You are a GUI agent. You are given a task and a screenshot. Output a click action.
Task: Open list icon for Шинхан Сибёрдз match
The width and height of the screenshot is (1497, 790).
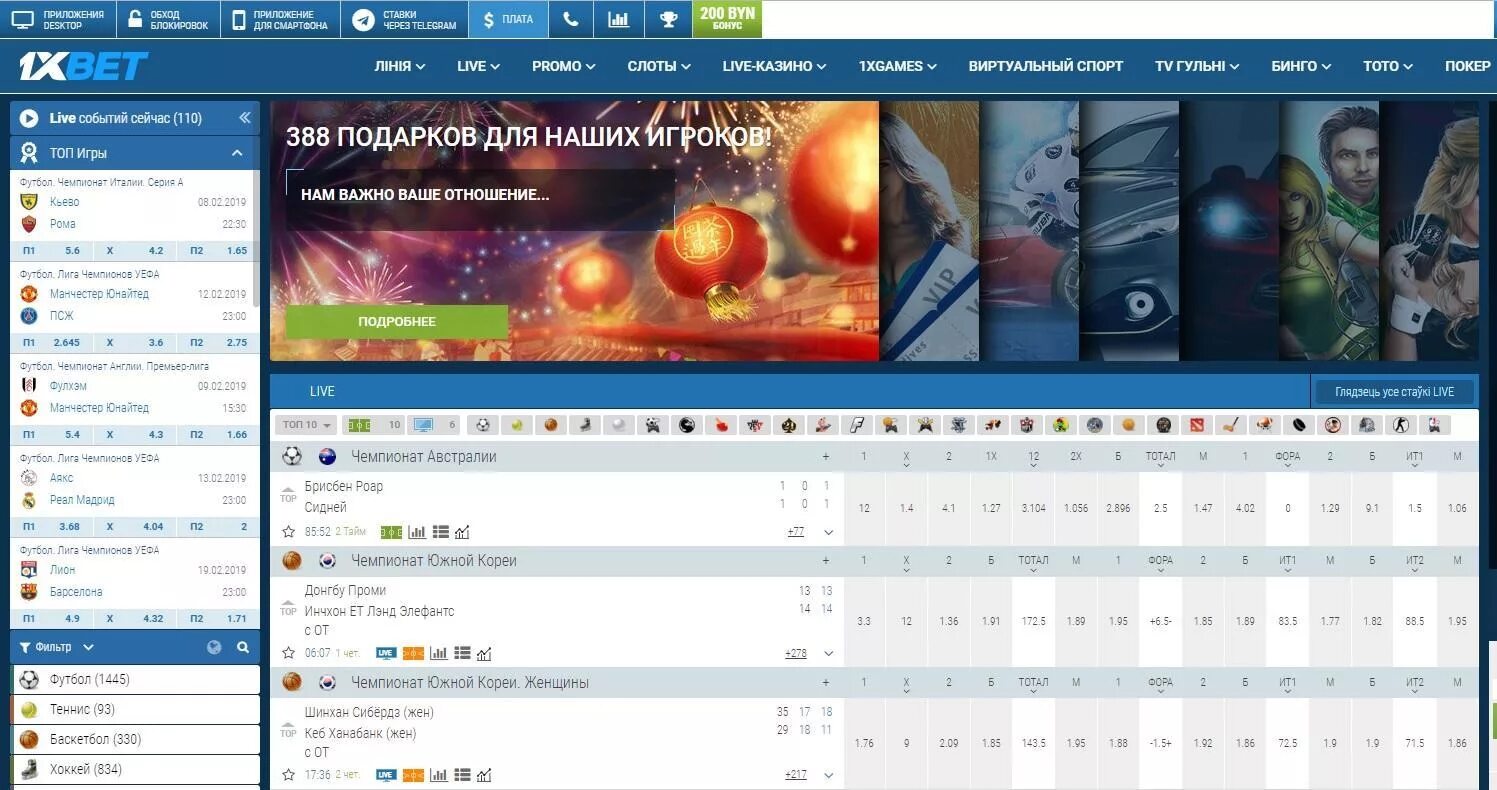pos(462,775)
